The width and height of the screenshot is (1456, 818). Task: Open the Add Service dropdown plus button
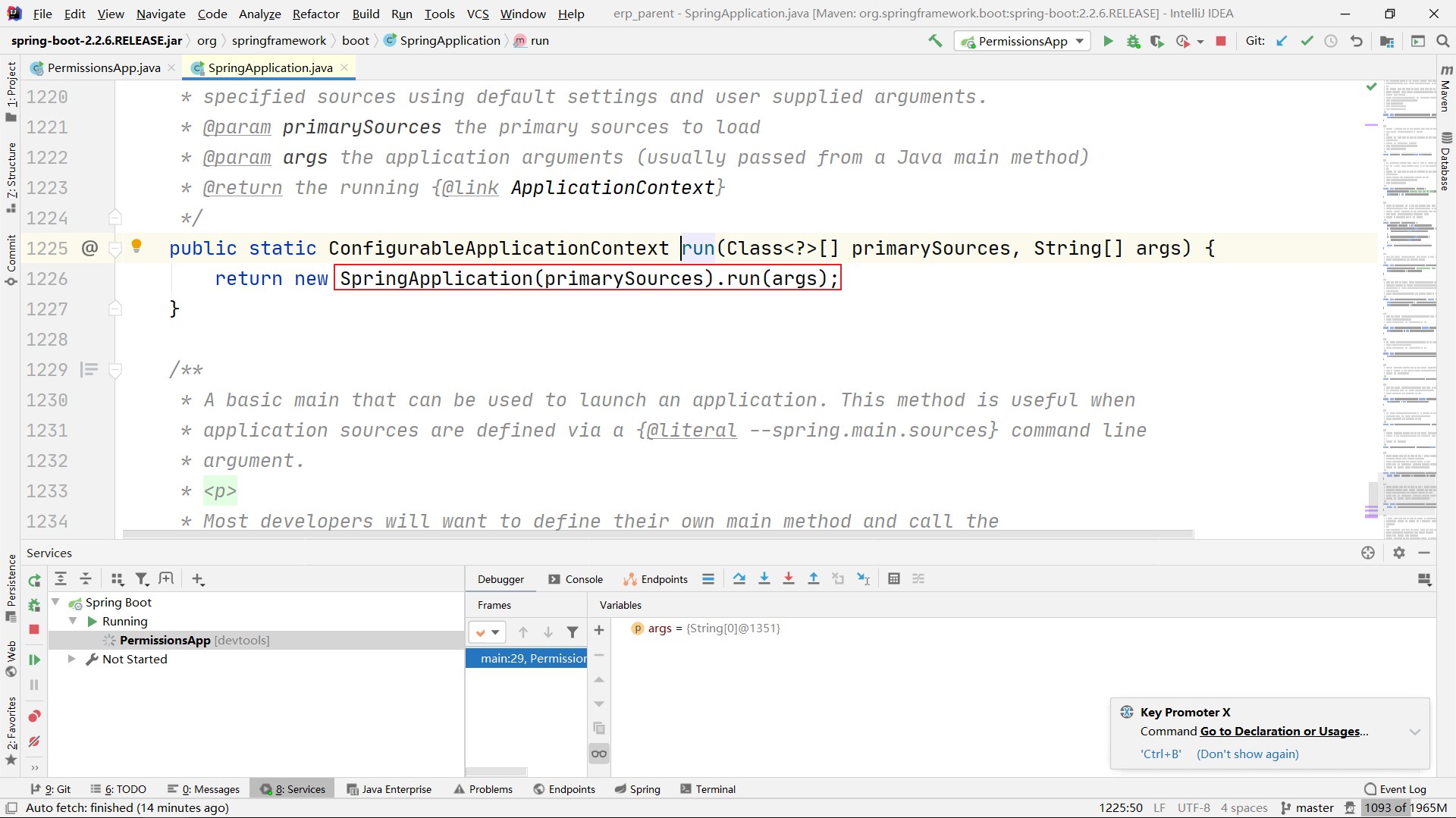point(198,578)
